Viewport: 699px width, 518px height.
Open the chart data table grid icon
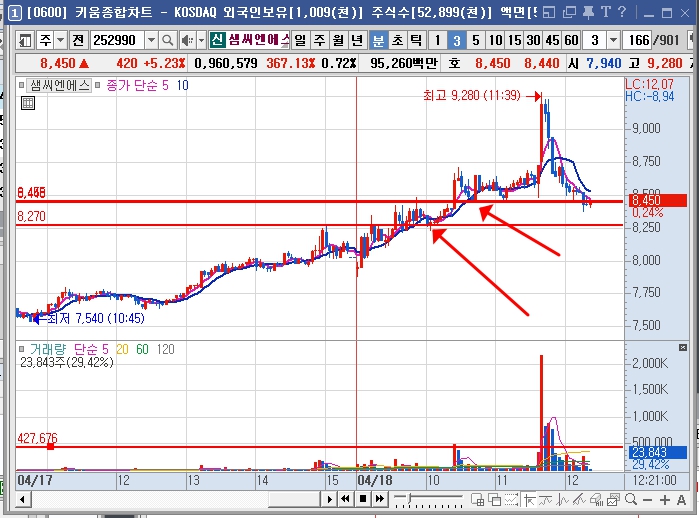(x=28, y=103)
